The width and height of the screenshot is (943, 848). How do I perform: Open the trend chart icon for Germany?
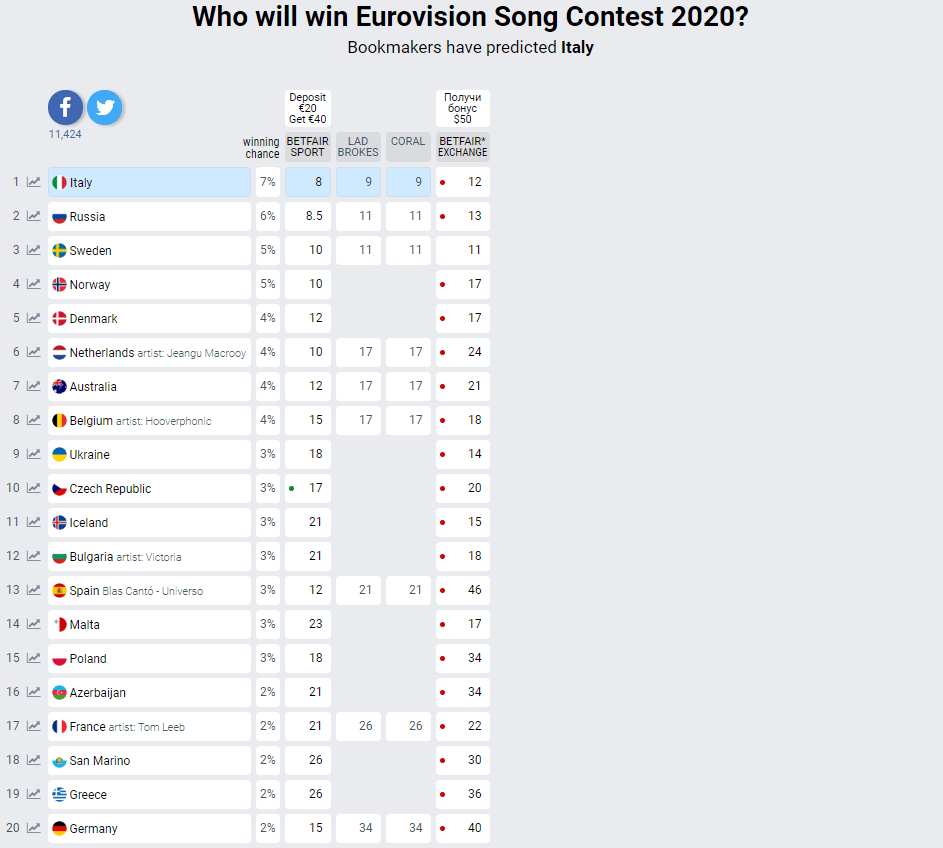pyautogui.click(x=34, y=828)
